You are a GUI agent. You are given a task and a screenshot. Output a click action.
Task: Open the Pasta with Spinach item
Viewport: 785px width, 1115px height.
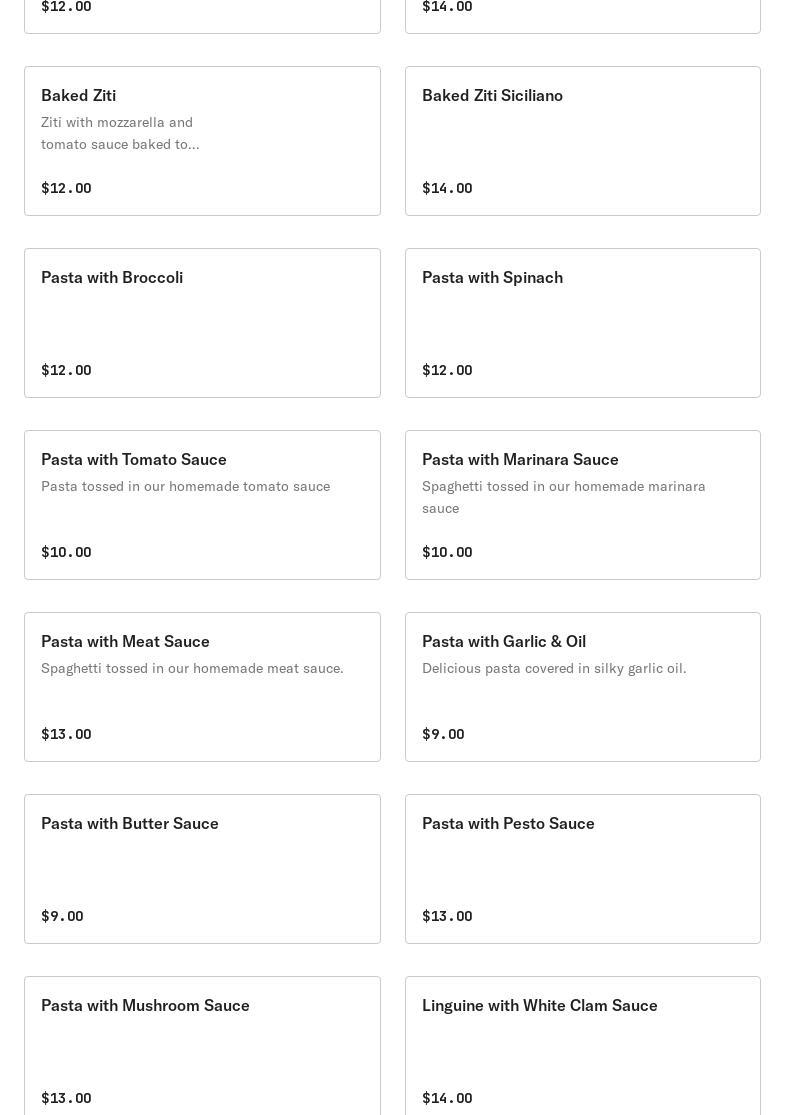point(582,323)
